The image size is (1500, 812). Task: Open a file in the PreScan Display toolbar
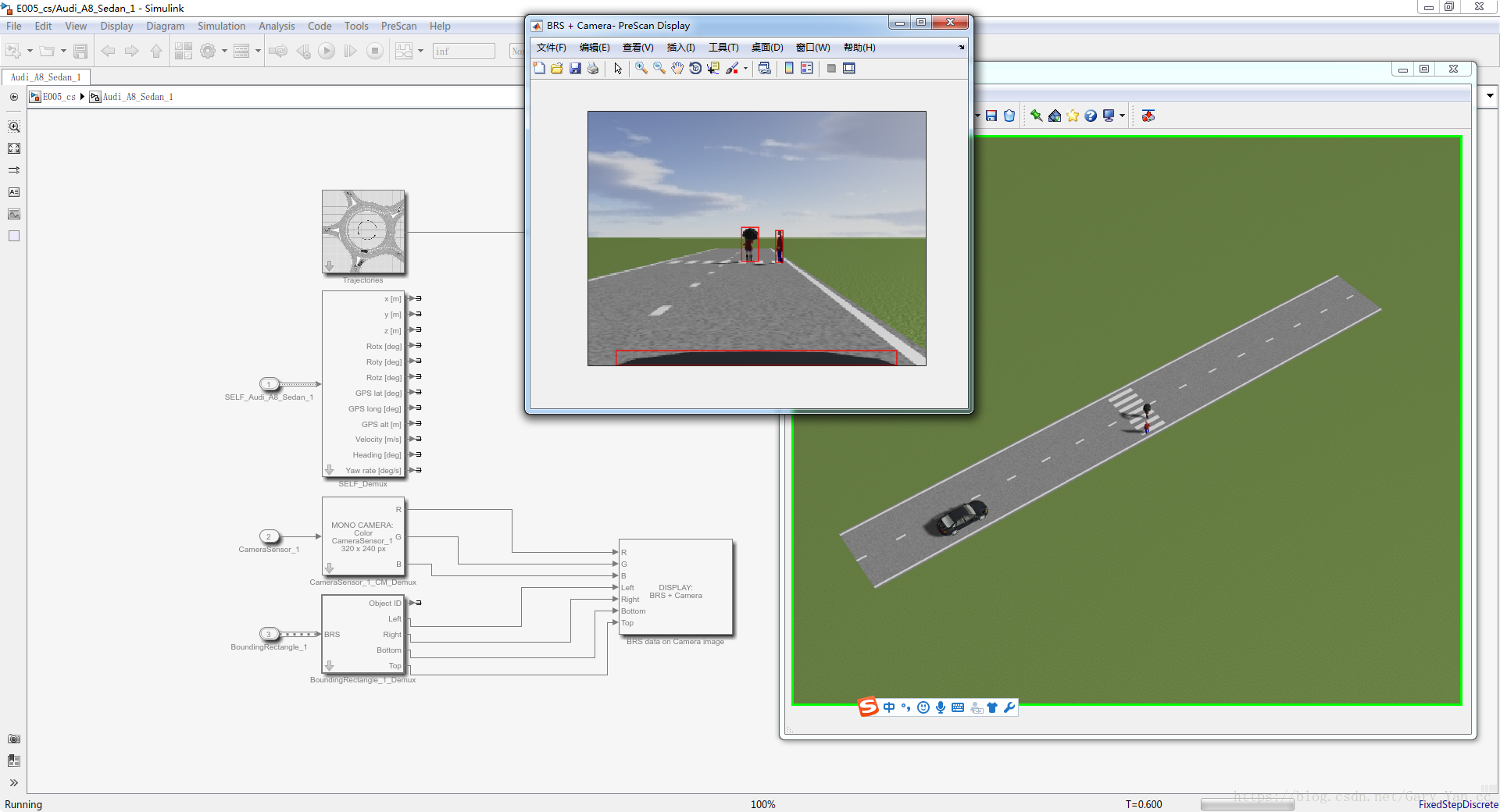tap(557, 69)
